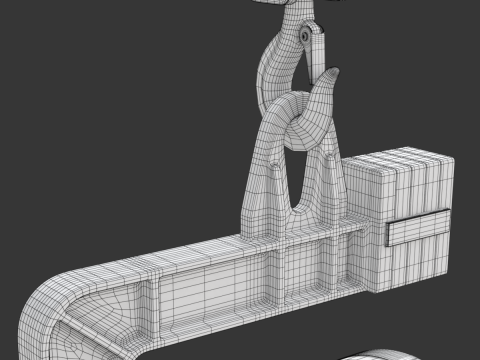Click the small plate on counterweight side
This screenshot has height=360, width=480.
point(418,228)
